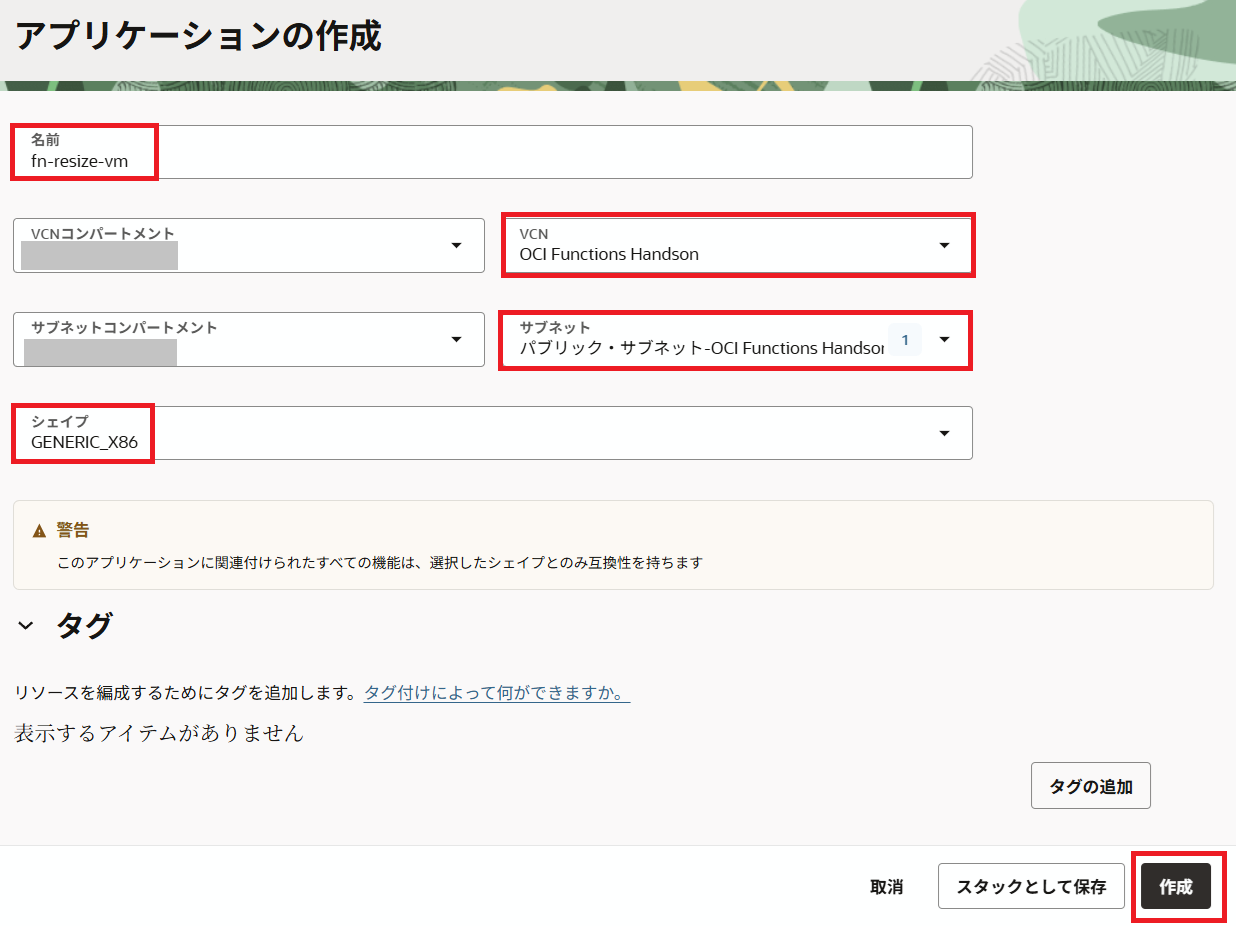Click the タグ section heading text
The image size is (1236, 937).
pyautogui.click(x=84, y=626)
